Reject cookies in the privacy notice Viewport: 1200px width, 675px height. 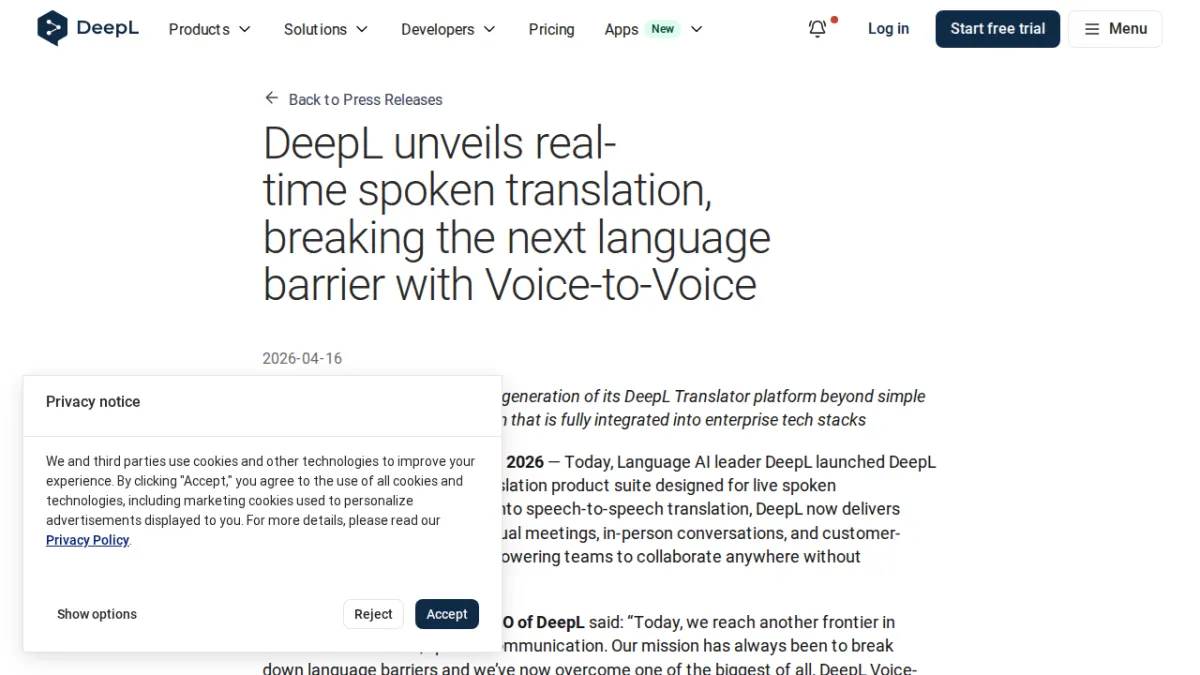(x=373, y=614)
